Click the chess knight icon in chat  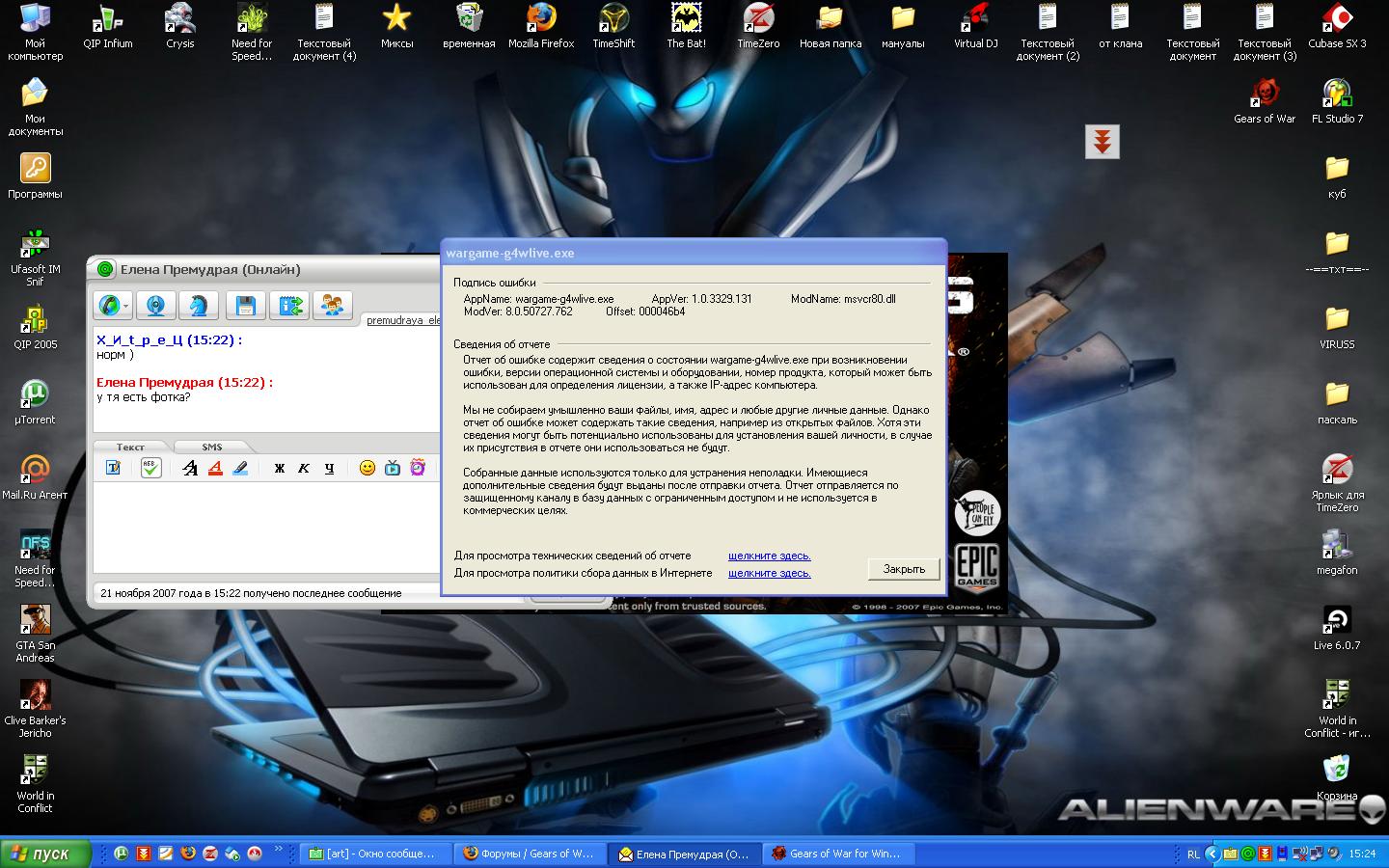198,306
